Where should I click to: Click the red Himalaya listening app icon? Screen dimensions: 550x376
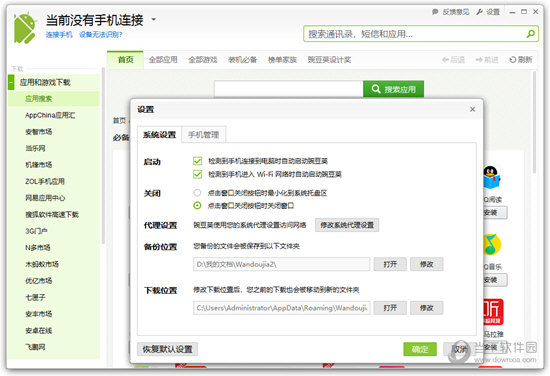coord(493,311)
